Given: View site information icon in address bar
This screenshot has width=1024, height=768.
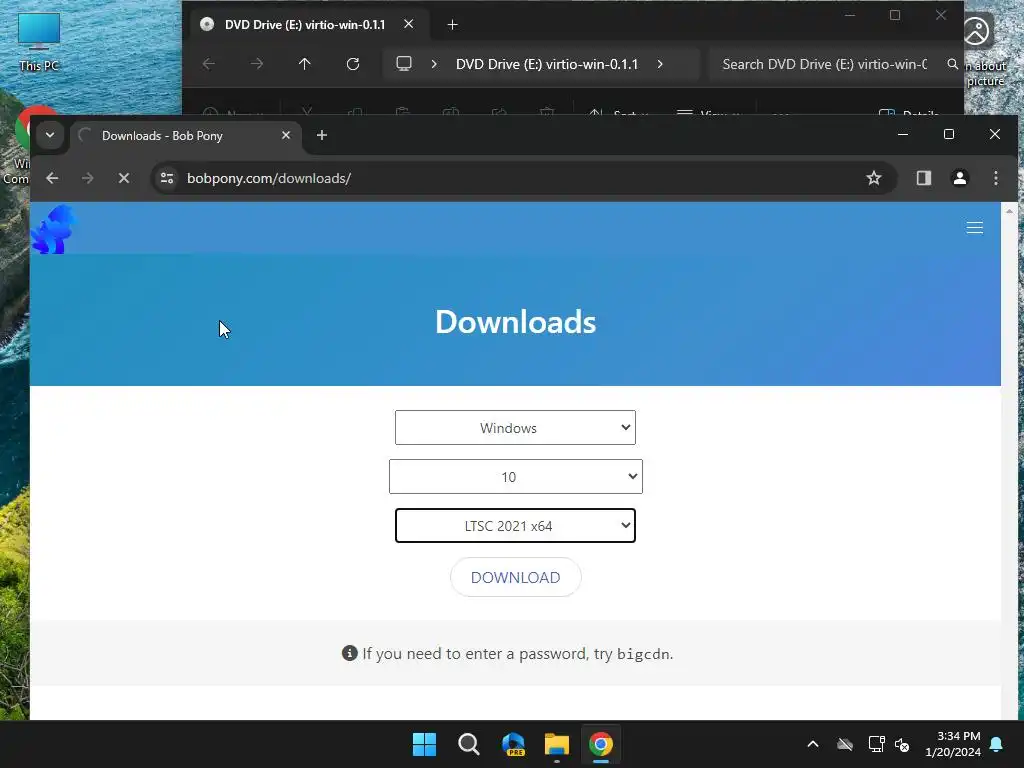Looking at the screenshot, I should (x=167, y=178).
